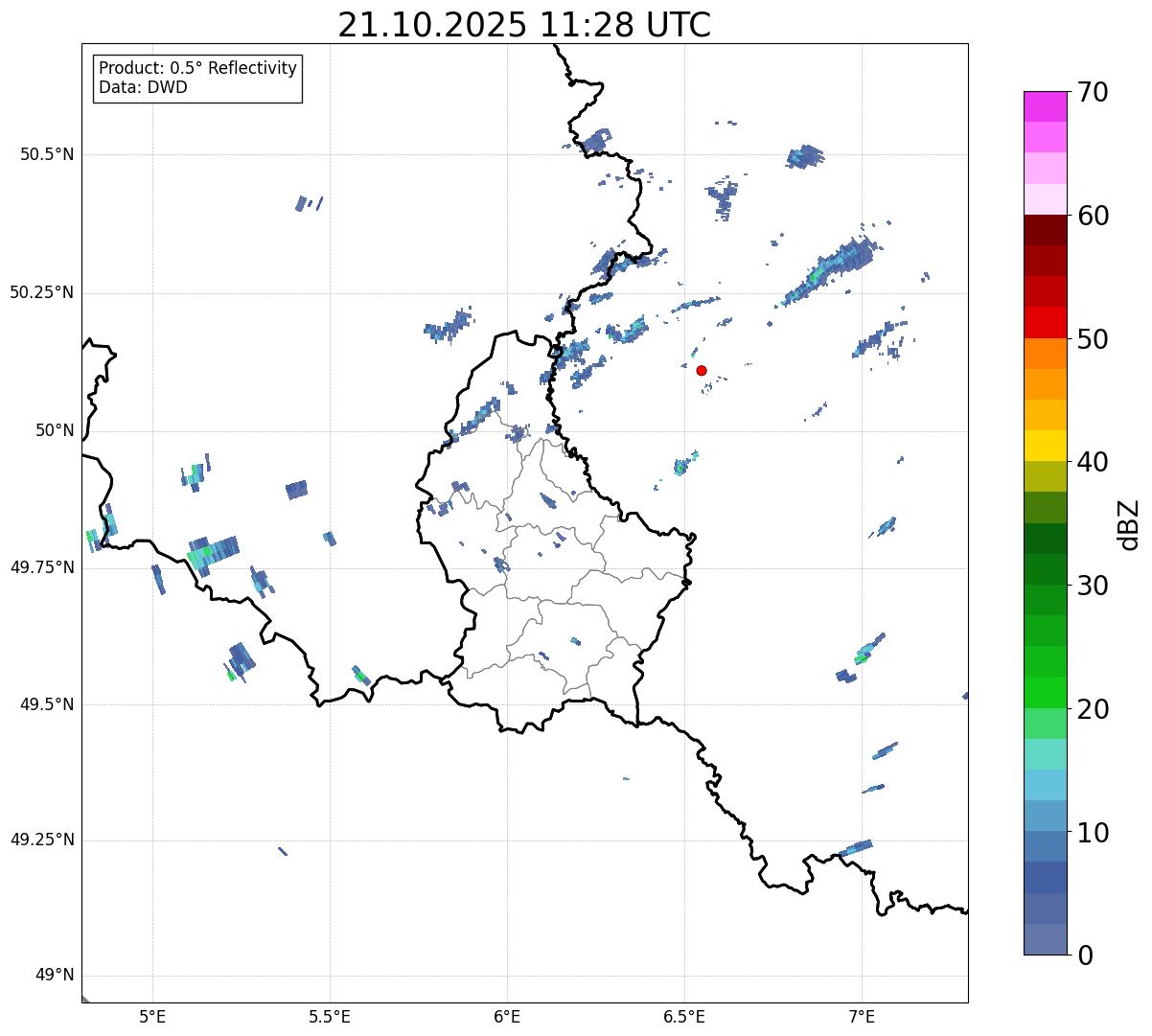Image resolution: width=1152 pixels, height=1036 pixels.
Task: Click the cyan colorbar segment below 15
Action: click(x=1045, y=785)
